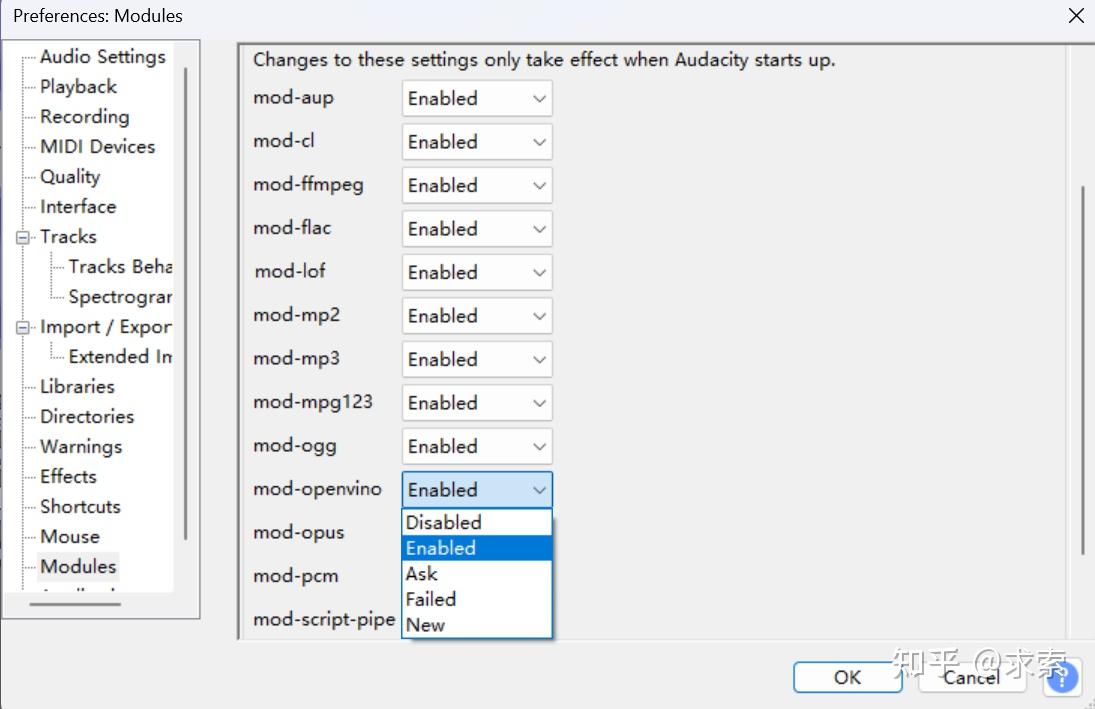Open the mod-aup status dropdown
Image resolution: width=1095 pixels, height=709 pixels.
click(477, 99)
